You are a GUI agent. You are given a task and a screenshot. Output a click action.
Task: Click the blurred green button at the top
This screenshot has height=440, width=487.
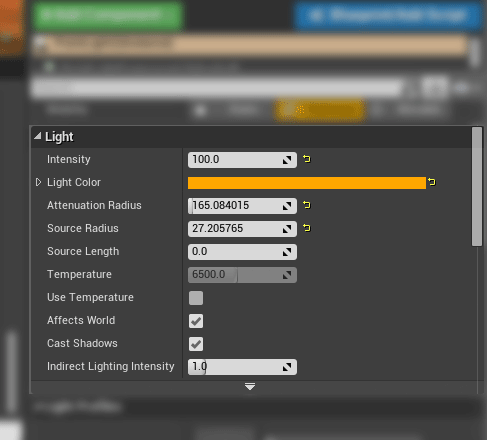click(107, 15)
